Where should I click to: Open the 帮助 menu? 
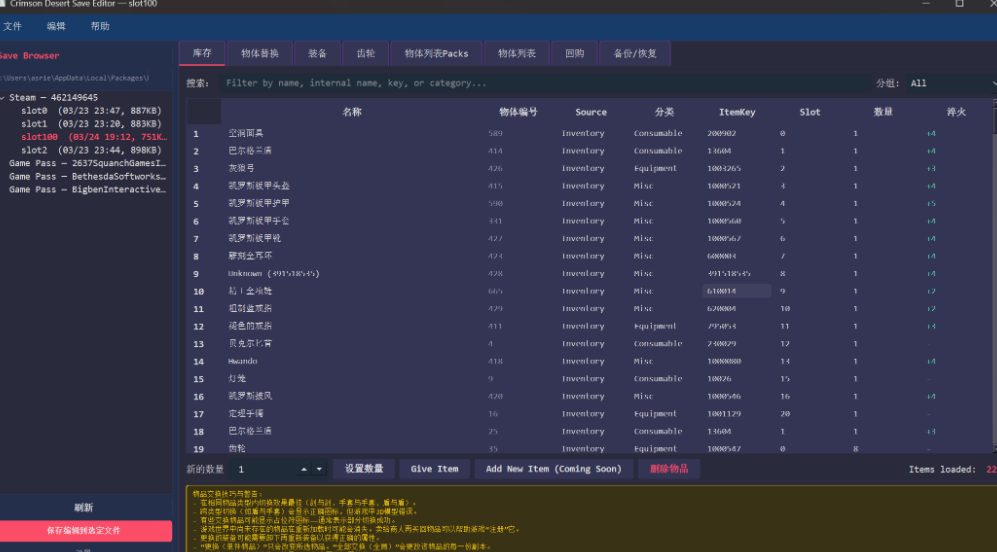[100, 26]
